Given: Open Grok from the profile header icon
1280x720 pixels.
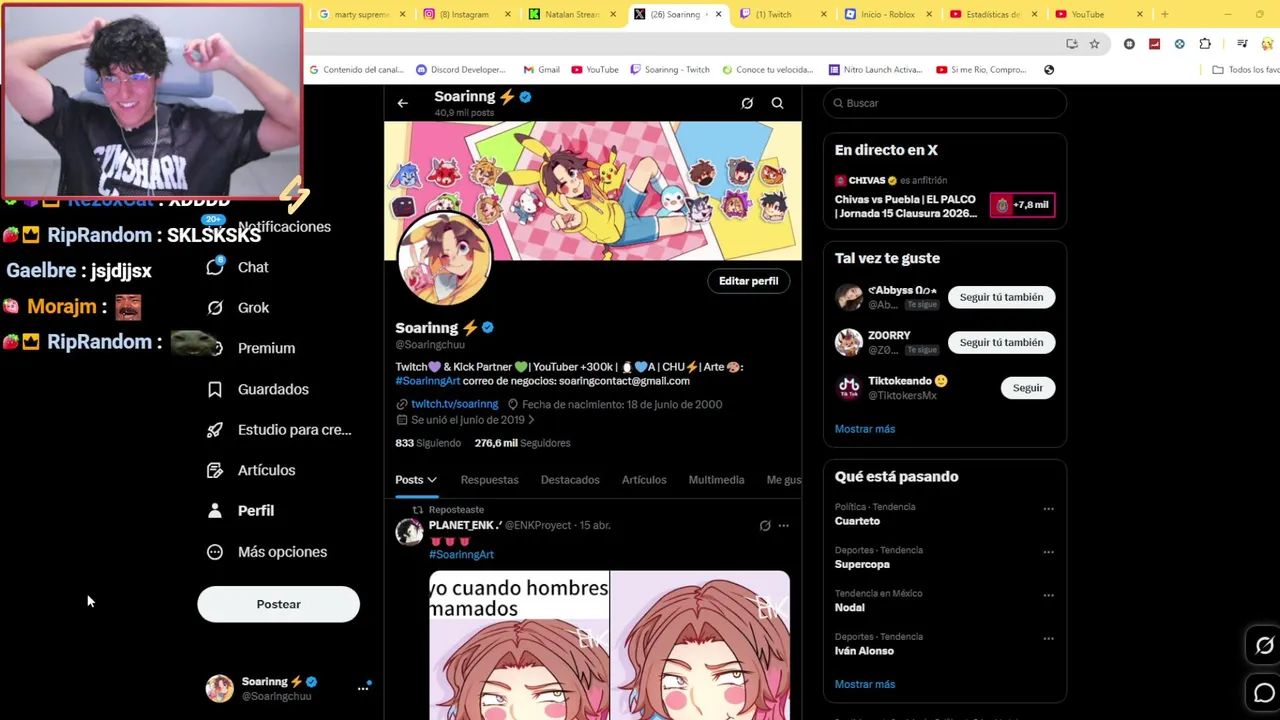Looking at the screenshot, I should tap(747, 103).
